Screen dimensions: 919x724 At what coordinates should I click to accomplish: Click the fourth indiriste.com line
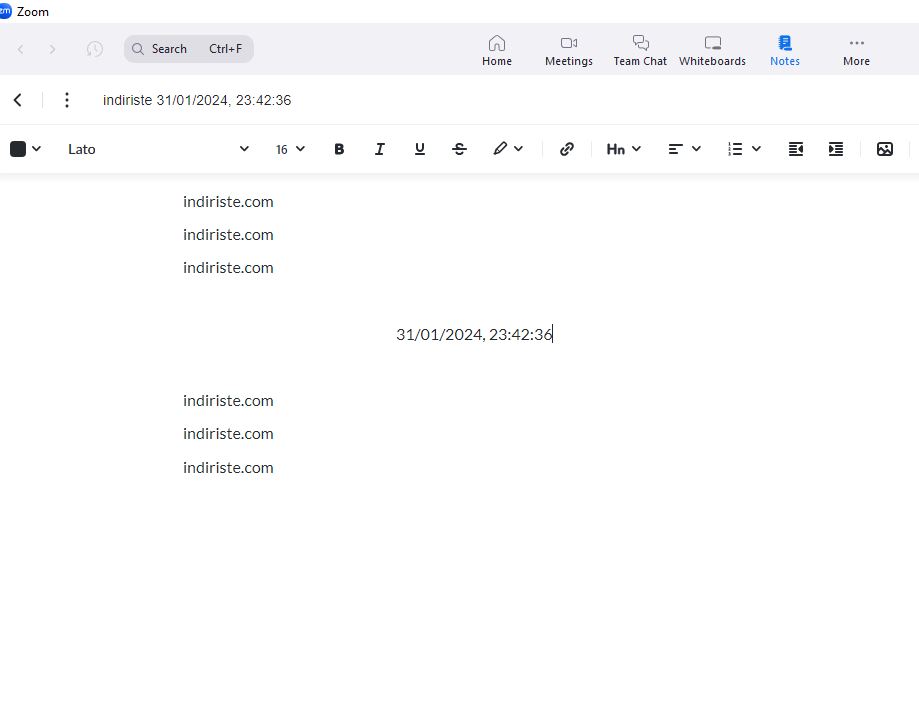click(x=228, y=401)
